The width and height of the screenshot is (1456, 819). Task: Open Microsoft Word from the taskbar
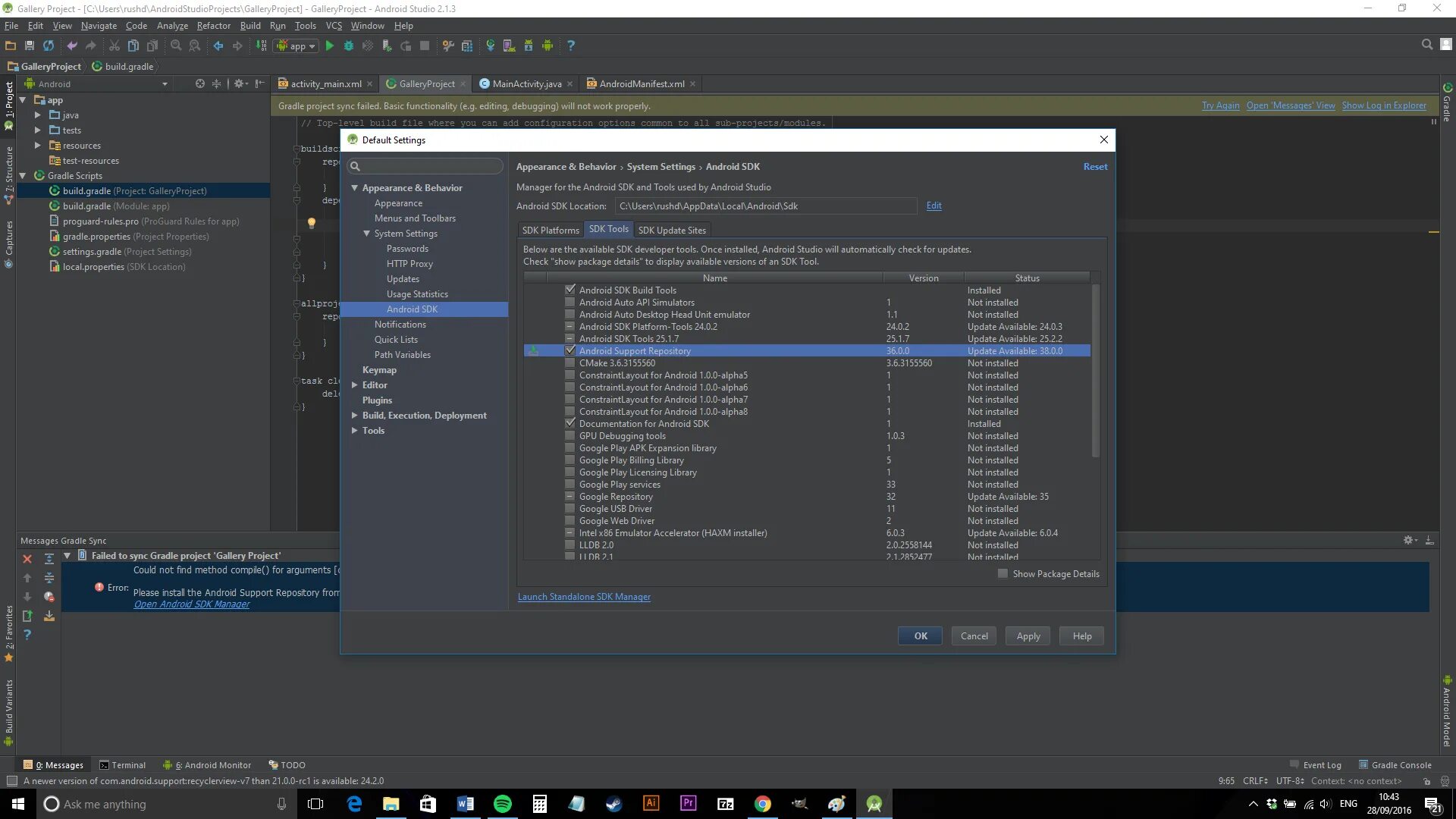tap(466, 804)
